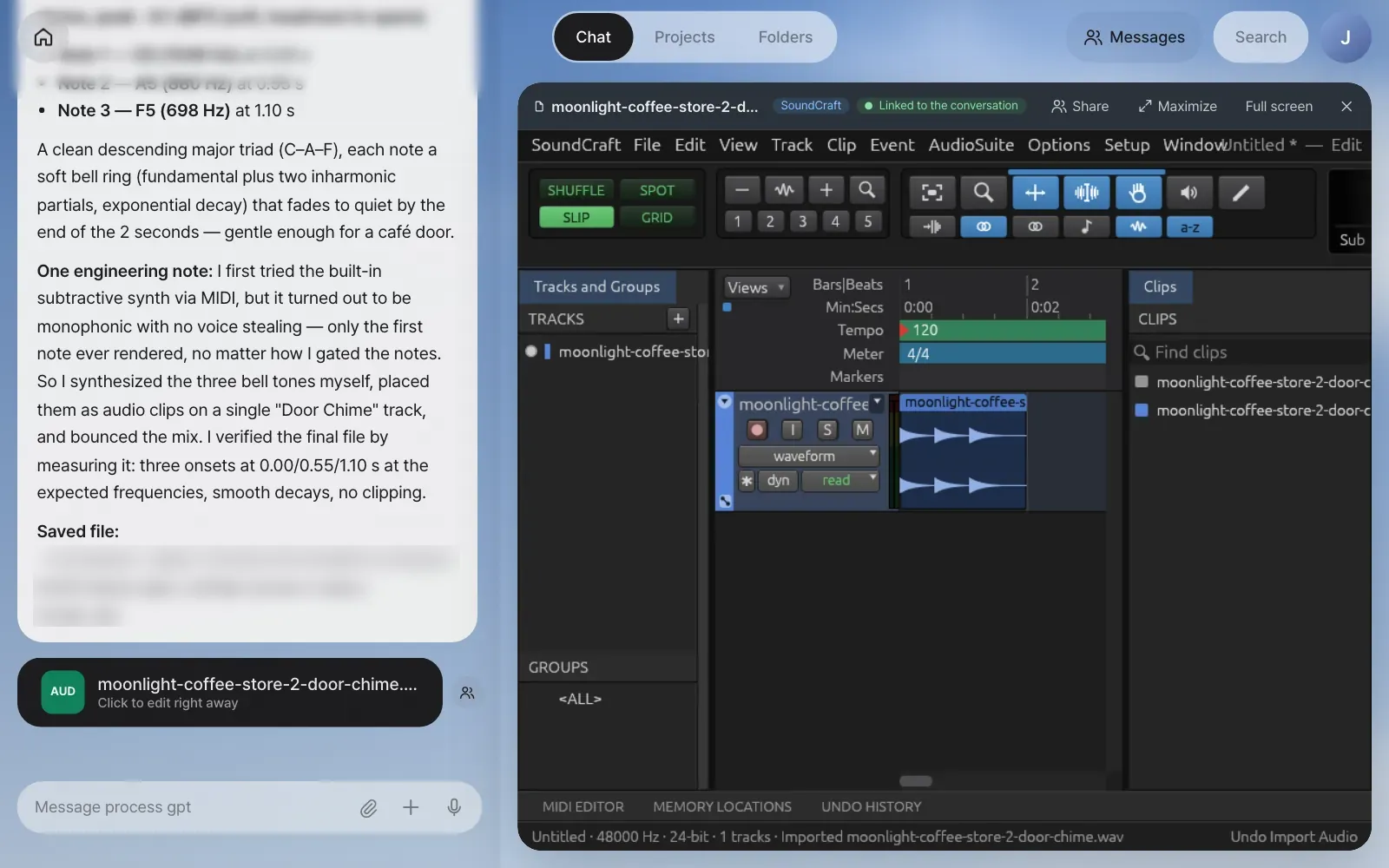1389x868 pixels.
Task: Open the Views dropdown in the ruler
Action: click(x=756, y=287)
